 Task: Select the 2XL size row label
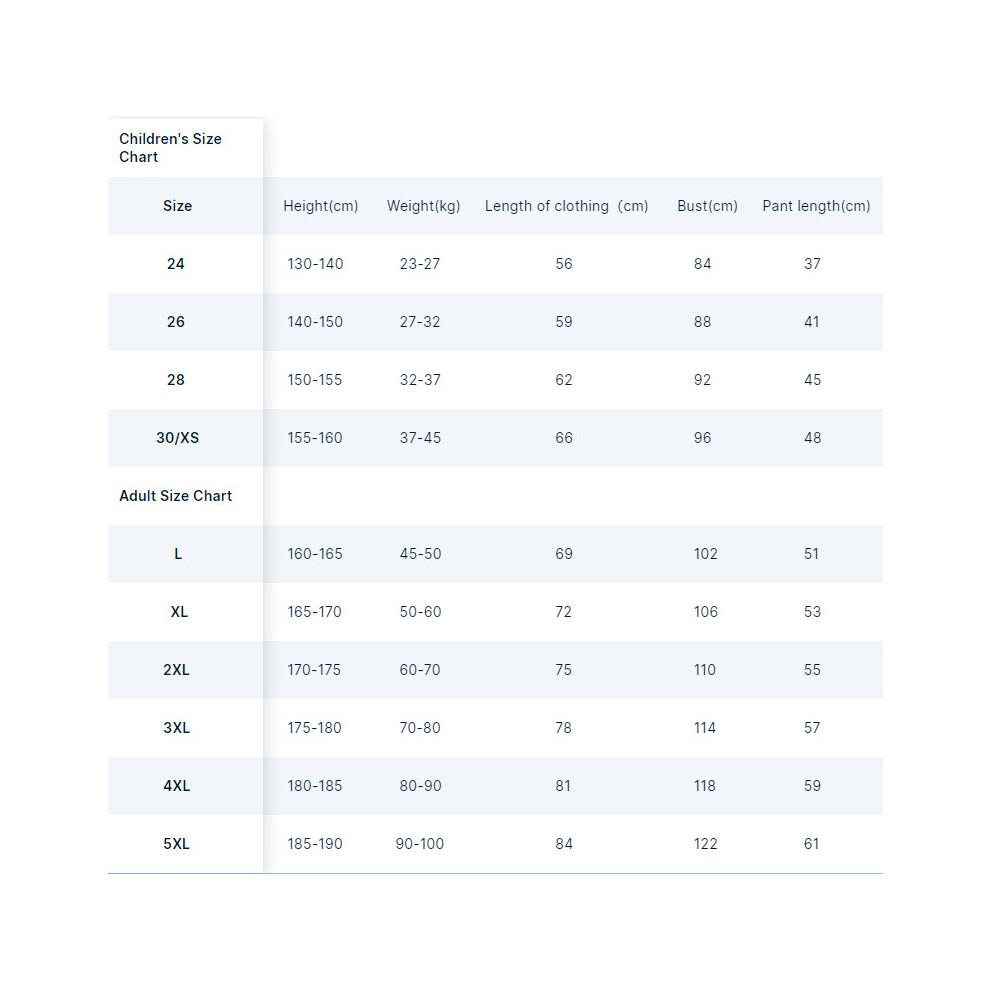pos(176,670)
